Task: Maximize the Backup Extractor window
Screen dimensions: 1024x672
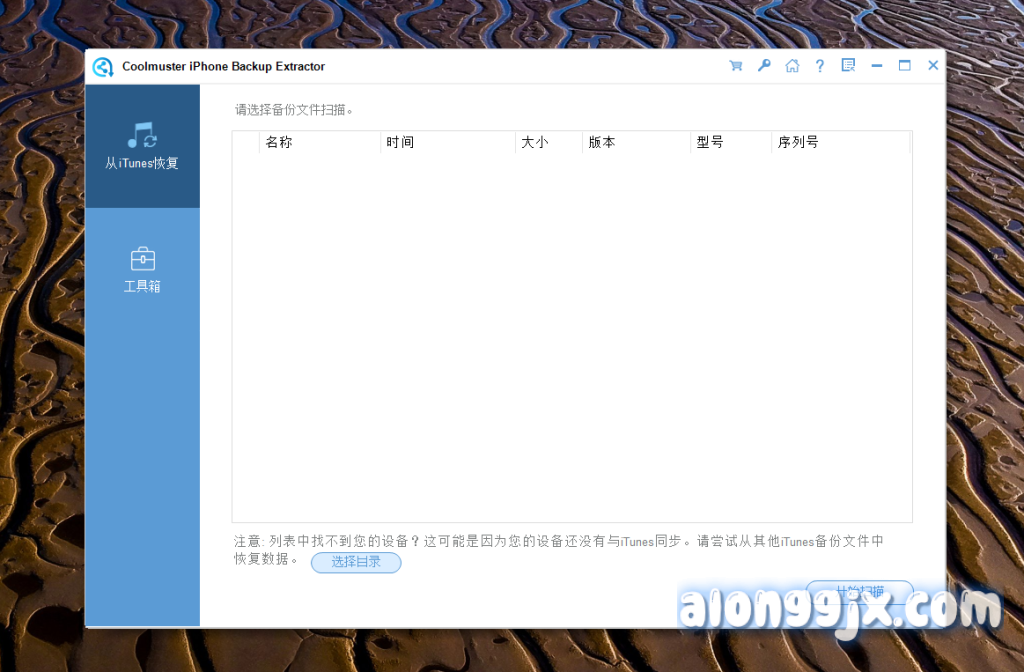Action: pyautogui.click(x=905, y=66)
